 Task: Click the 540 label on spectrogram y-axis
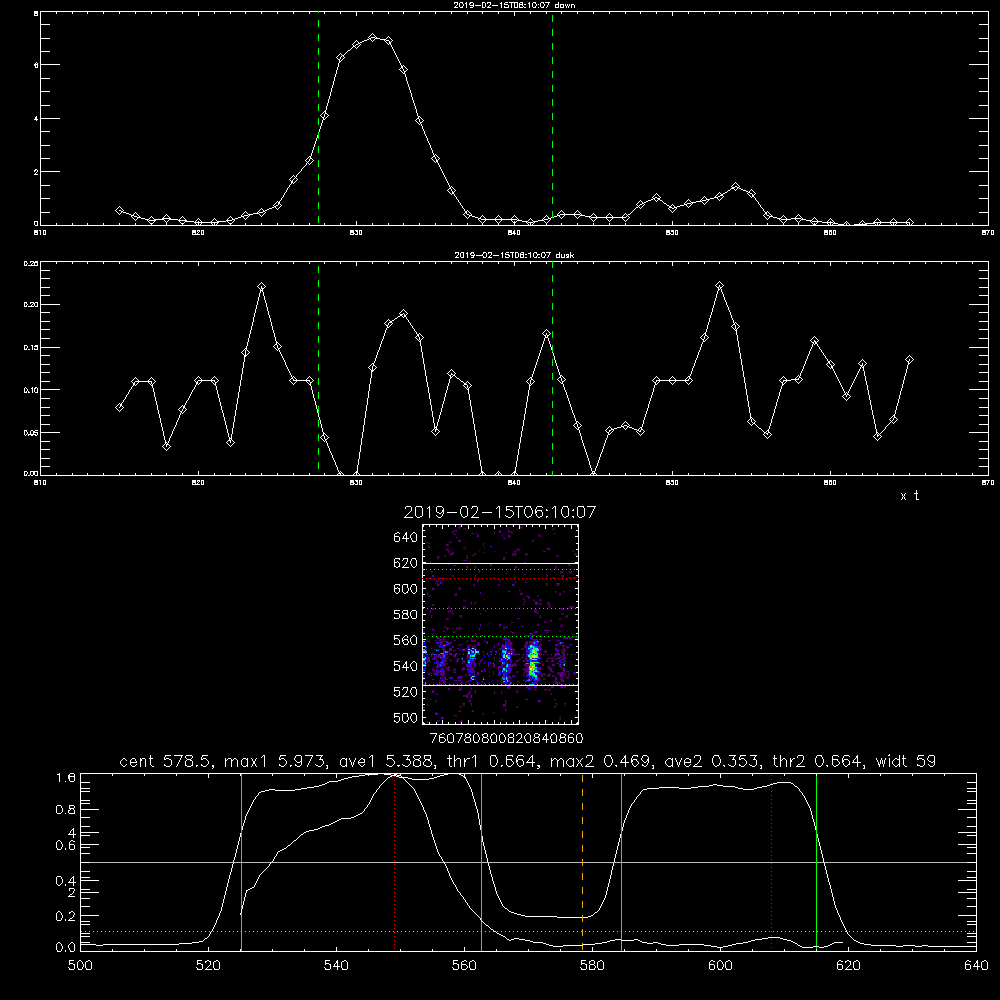pyautogui.click(x=405, y=666)
